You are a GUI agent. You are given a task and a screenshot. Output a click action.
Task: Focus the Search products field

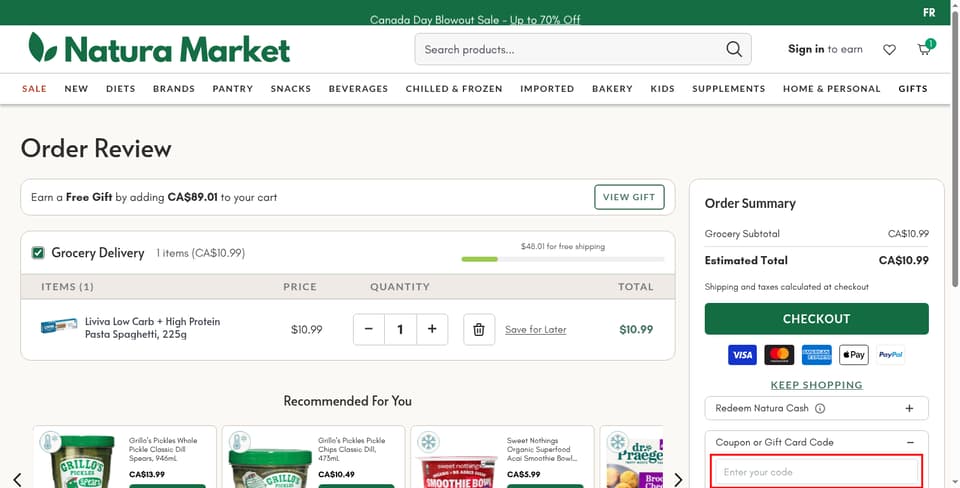pyautogui.click(x=573, y=50)
